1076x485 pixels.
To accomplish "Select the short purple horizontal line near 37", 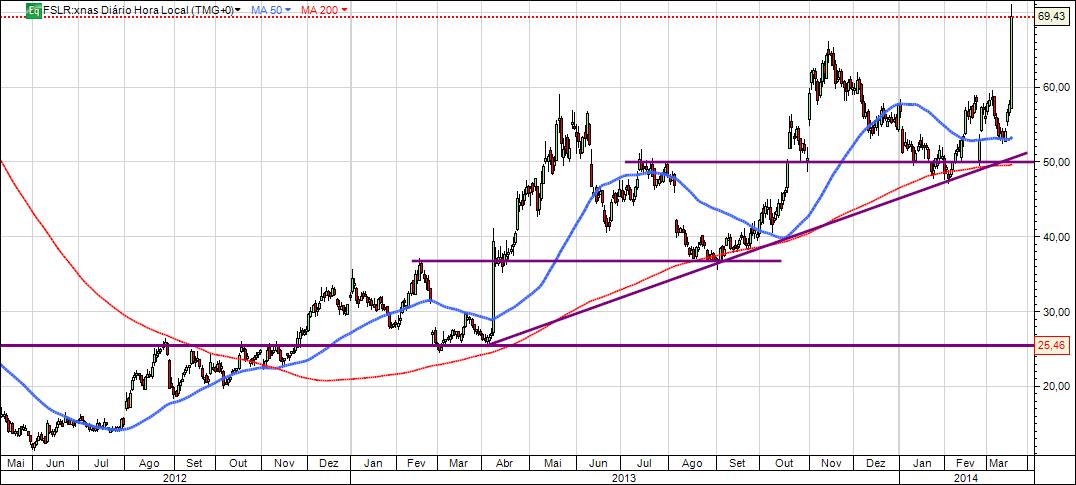I will click(597, 261).
